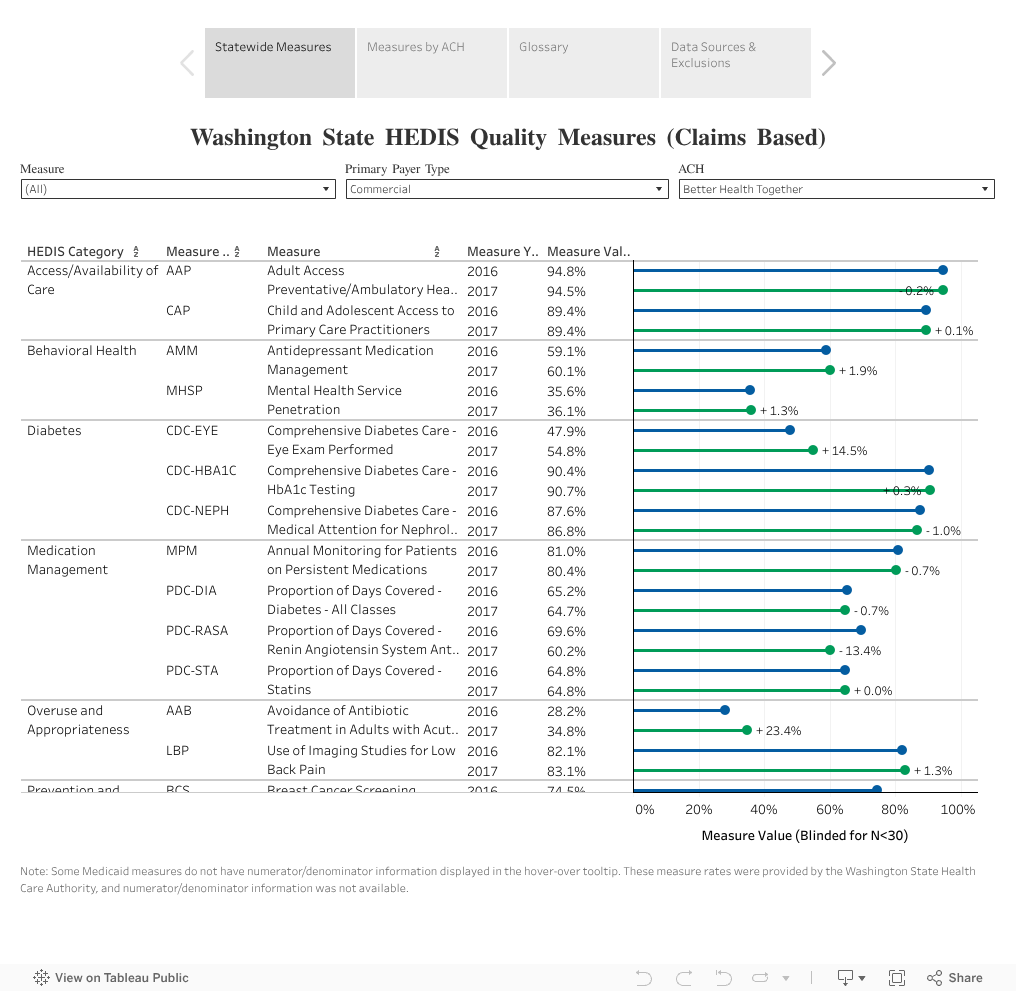
Task: Click the 2017 AAB green data point
Action: tap(747, 730)
